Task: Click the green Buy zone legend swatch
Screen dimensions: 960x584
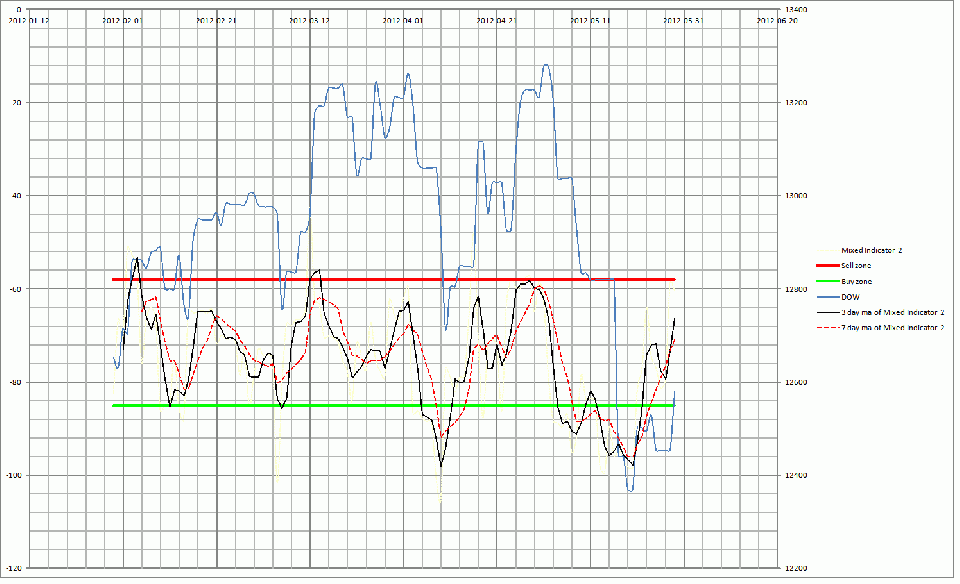Action: [827, 282]
